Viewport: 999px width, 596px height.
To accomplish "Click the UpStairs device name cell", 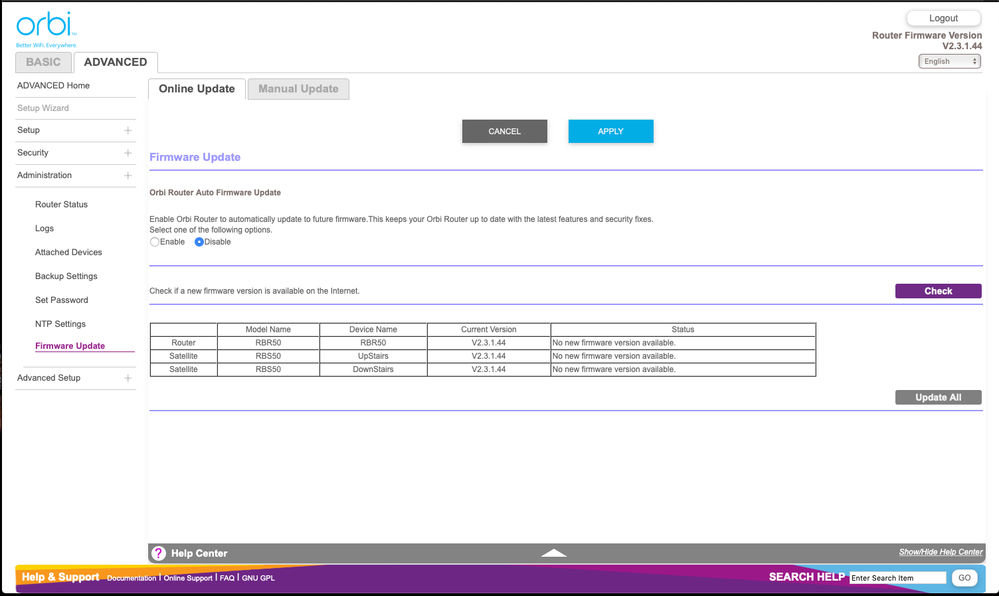I will coord(373,356).
